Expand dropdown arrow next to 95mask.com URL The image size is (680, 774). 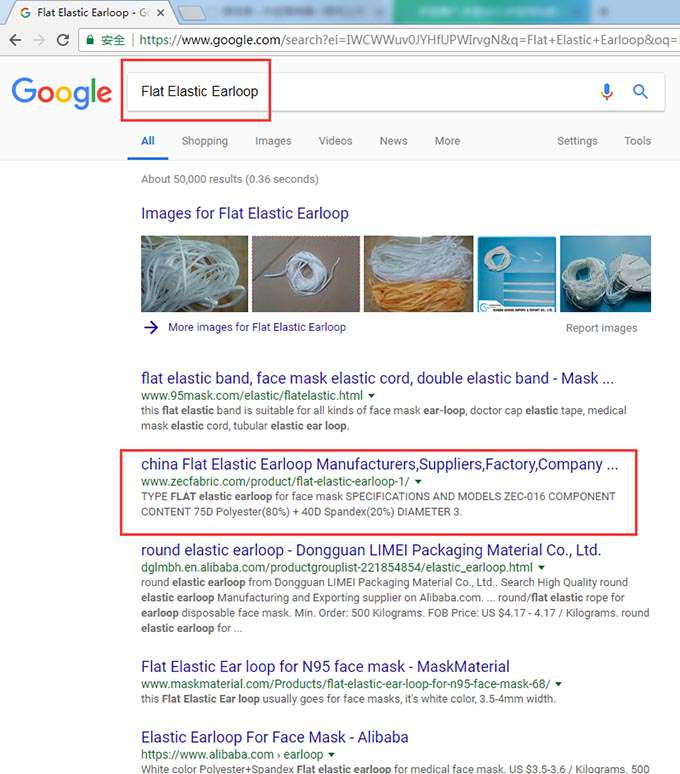[x=372, y=396]
